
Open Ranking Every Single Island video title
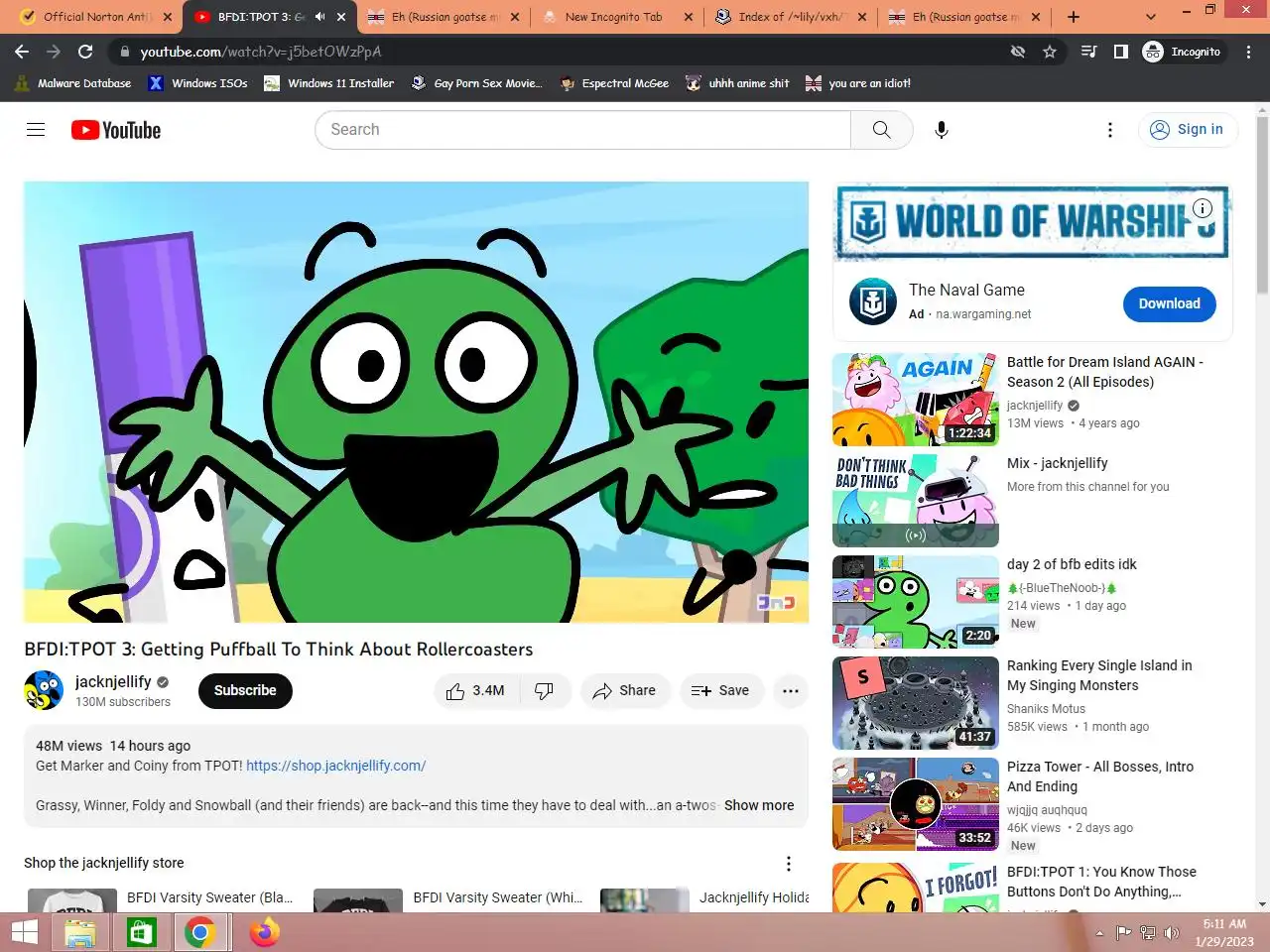coord(1099,675)
